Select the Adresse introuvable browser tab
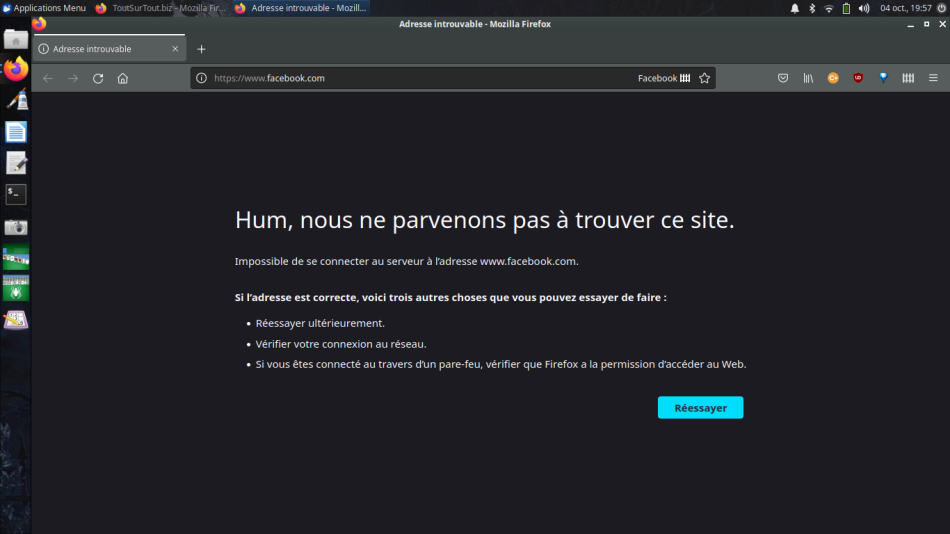 [109, 48]
